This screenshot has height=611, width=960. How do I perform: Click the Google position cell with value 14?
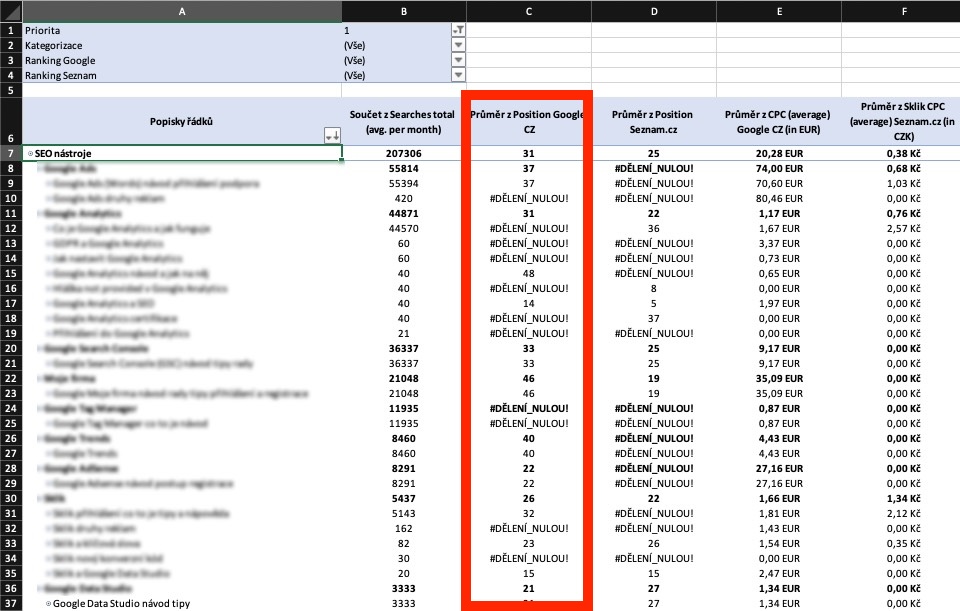(529, 304)
